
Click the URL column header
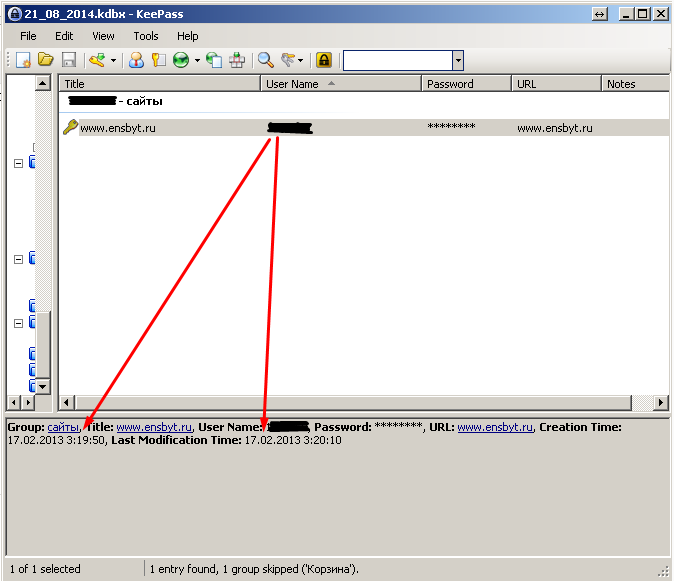[556, 84]
